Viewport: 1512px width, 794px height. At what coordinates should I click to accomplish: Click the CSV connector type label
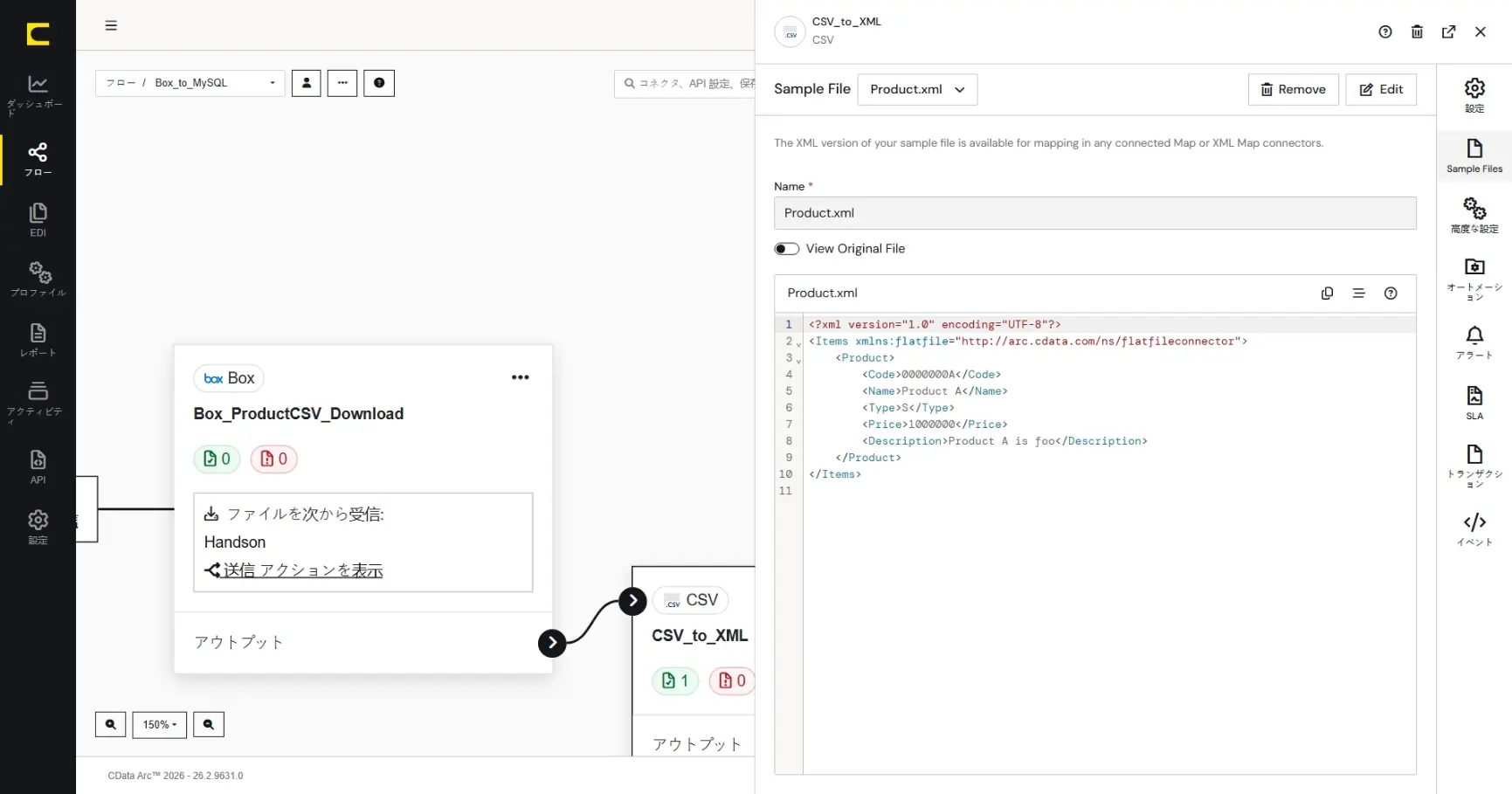point(691,600)
